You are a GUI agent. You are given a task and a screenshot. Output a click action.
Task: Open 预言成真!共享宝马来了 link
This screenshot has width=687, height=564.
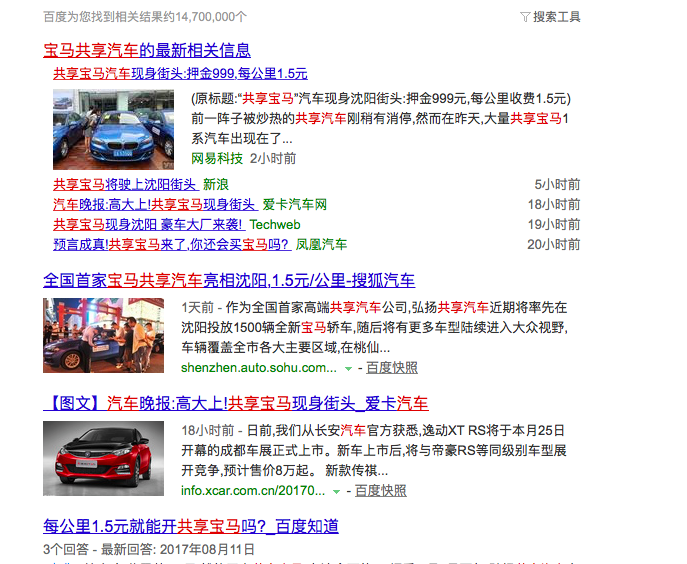(172, 245)
